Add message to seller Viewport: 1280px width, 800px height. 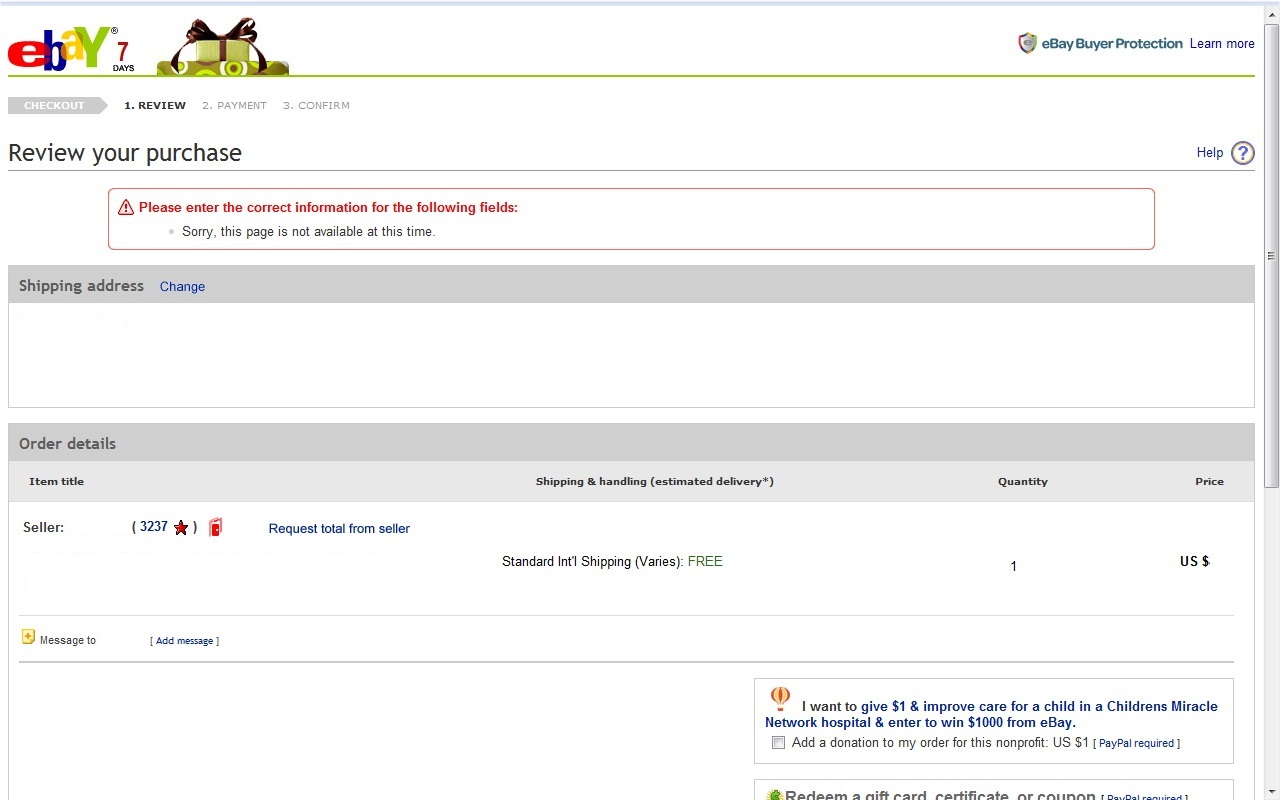pos(185,641)
